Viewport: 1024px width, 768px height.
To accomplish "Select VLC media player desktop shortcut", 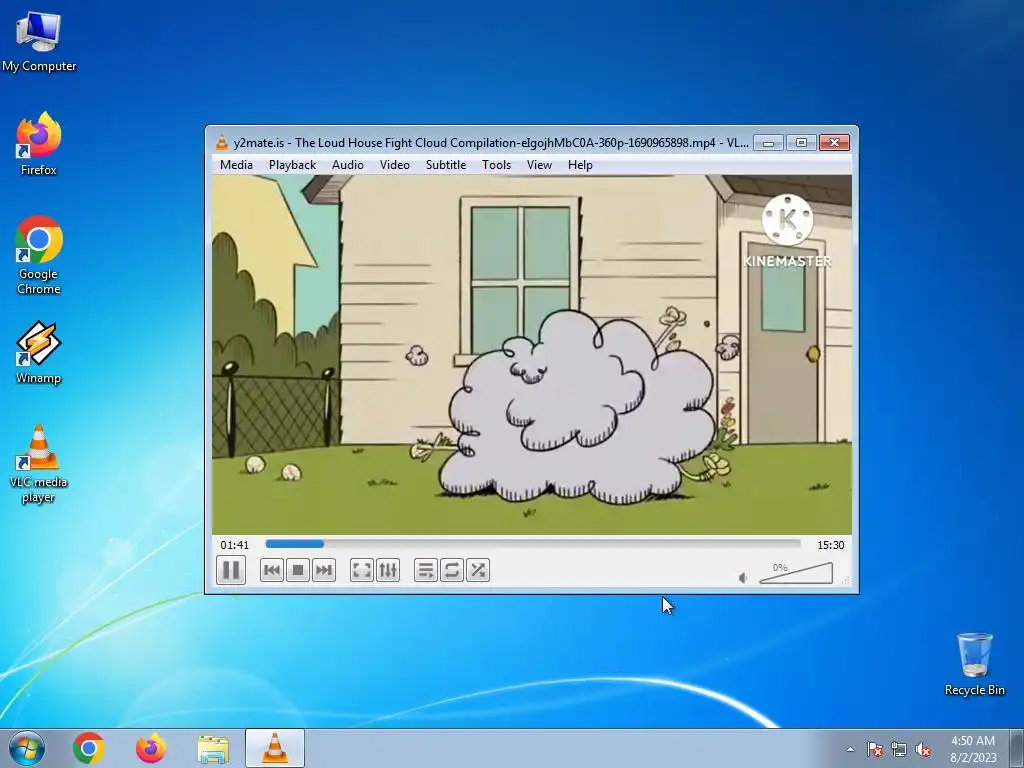I will [39, 464].
